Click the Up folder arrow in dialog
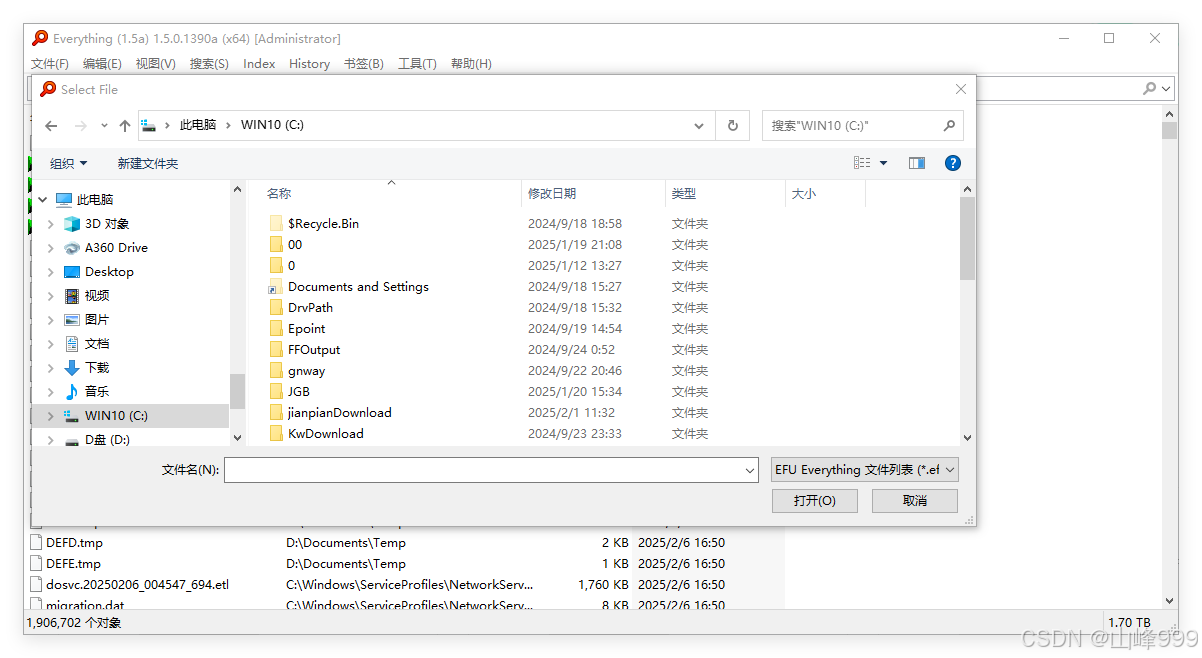The width and height of the screenshot is (1202, 658). point(125,126)
